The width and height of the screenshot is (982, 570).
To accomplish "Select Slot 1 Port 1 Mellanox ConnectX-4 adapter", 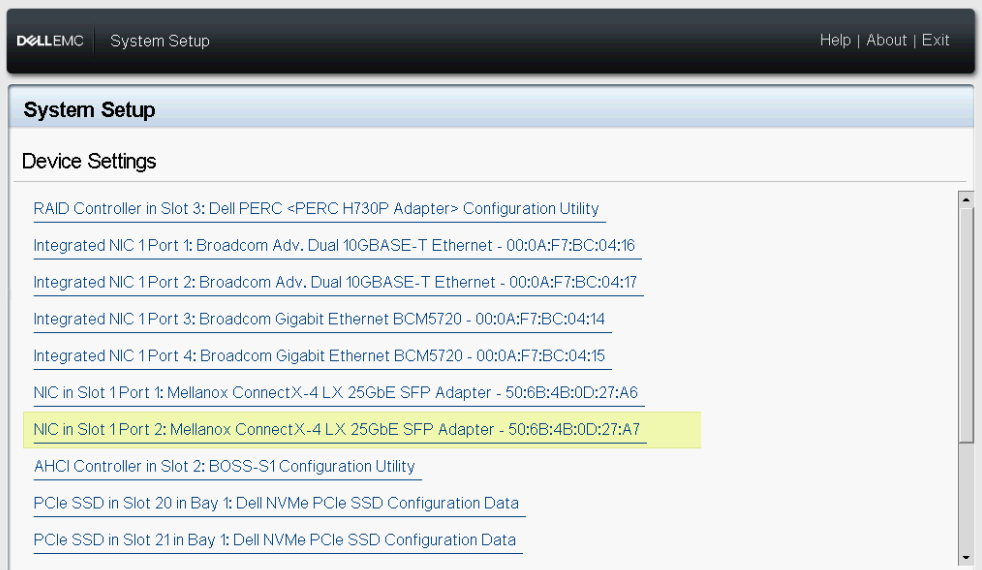I will (x=335, y=393).
